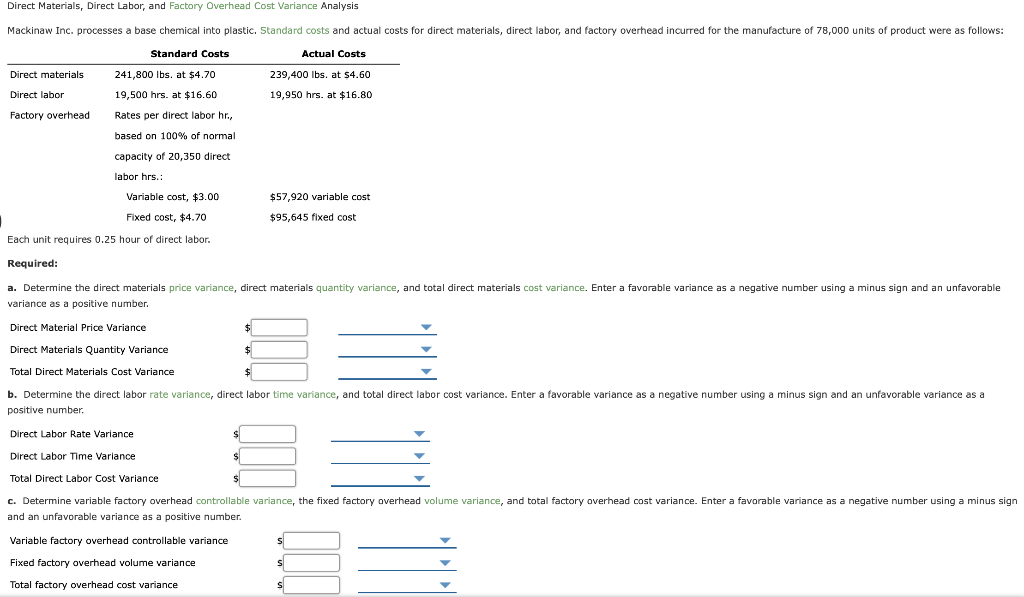Screen dimensions: 1024x597
Task: Open the Direct Materials Quantity Variance dropdown
Action: pyautogui.click(x=426, y=348)
